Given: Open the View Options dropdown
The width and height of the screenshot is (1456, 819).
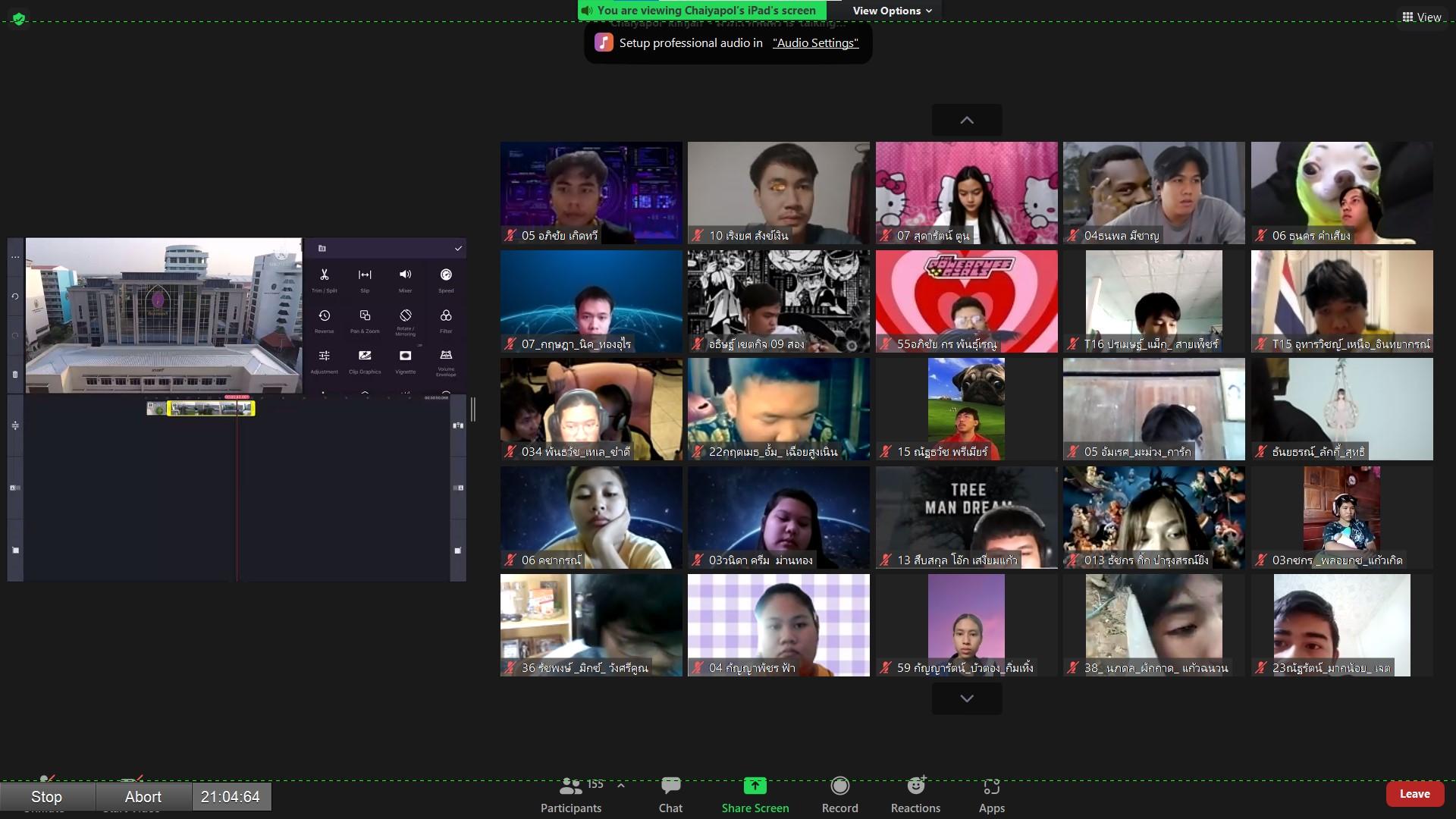Looking at the screenshot, I should click(892, 11).
